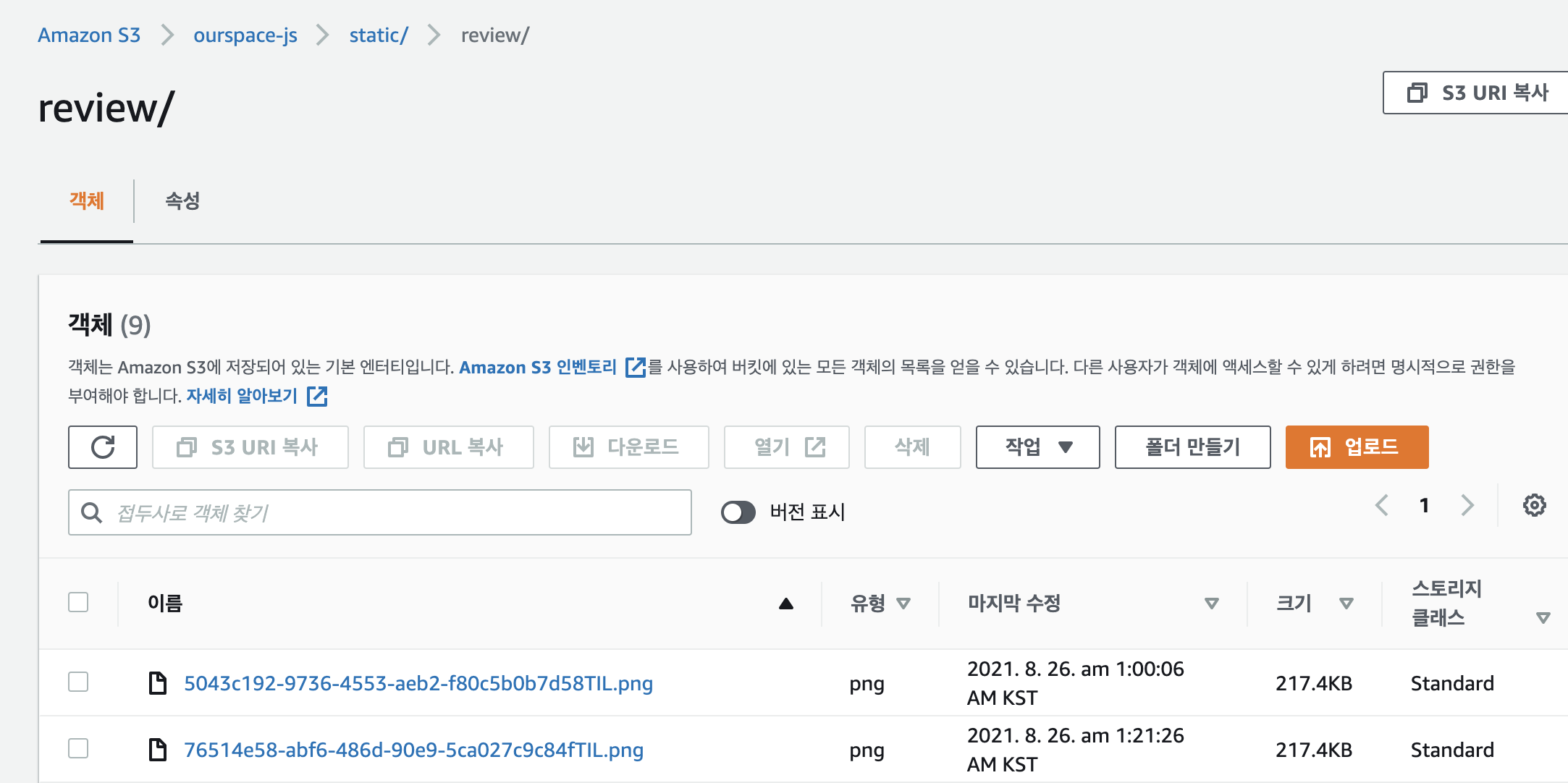Open the 자세히 알아보기 link
1568x783 pixels.
(242, 396)
